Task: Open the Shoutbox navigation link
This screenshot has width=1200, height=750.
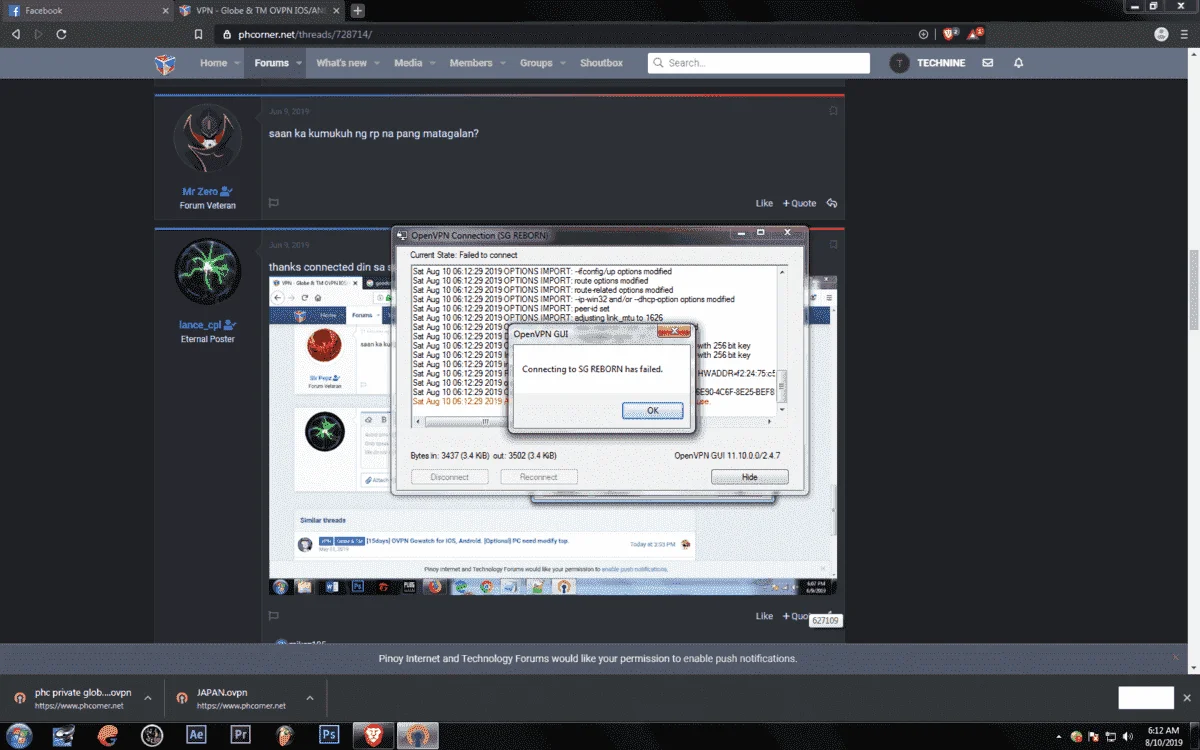Action: (x=601, y=63)
